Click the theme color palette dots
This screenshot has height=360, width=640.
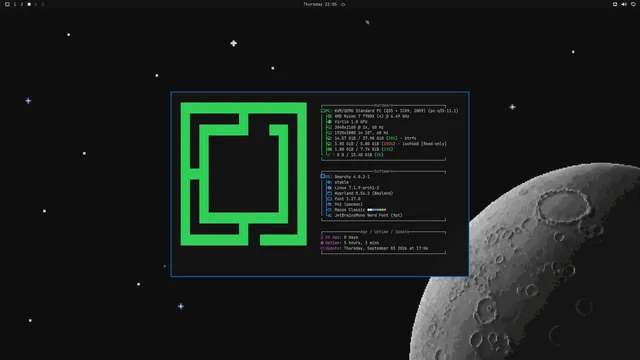pyautogui.click(x=377, y=210)
